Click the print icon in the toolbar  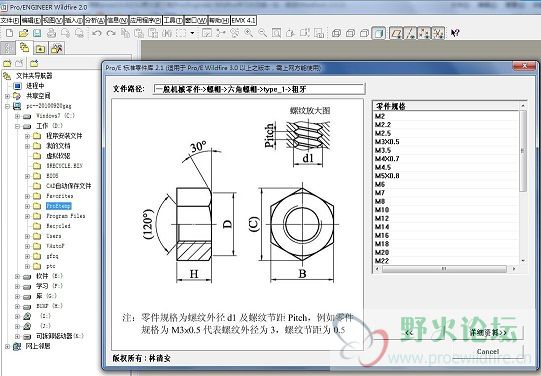pyautogui.click(x=51, y=33)
